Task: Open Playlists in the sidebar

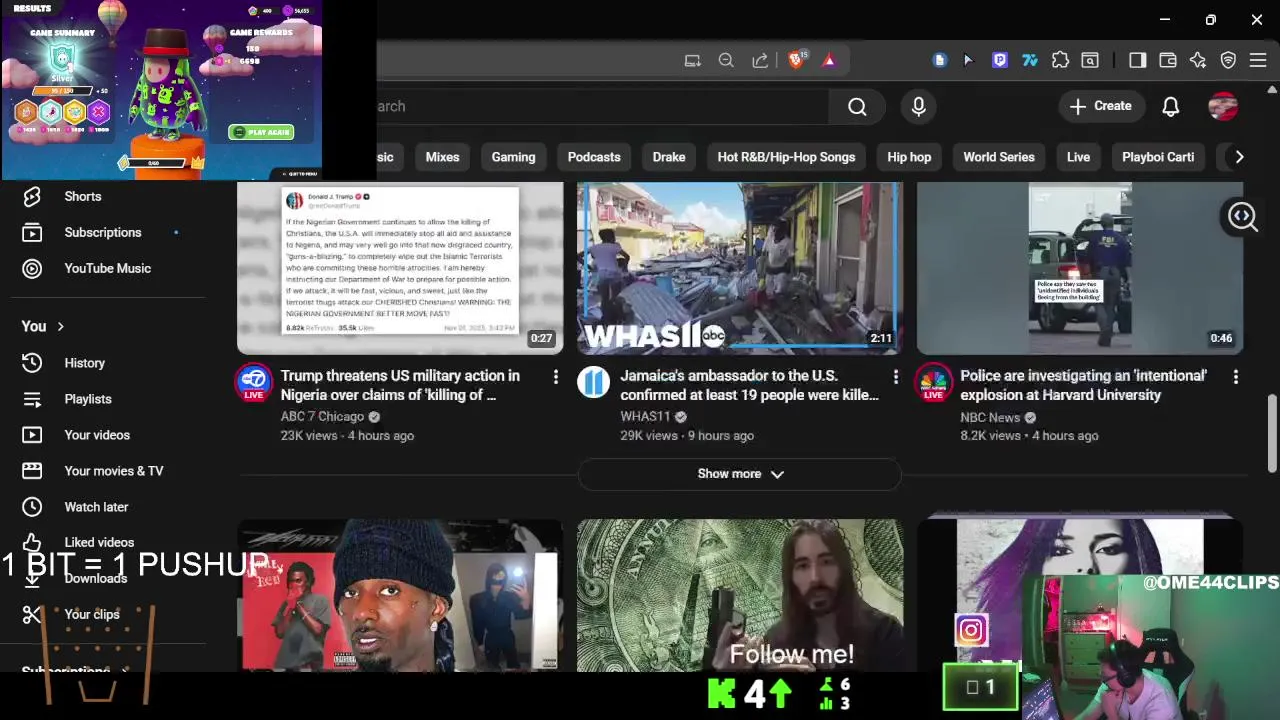Action: pyautogui.click(x=88, y=399)
